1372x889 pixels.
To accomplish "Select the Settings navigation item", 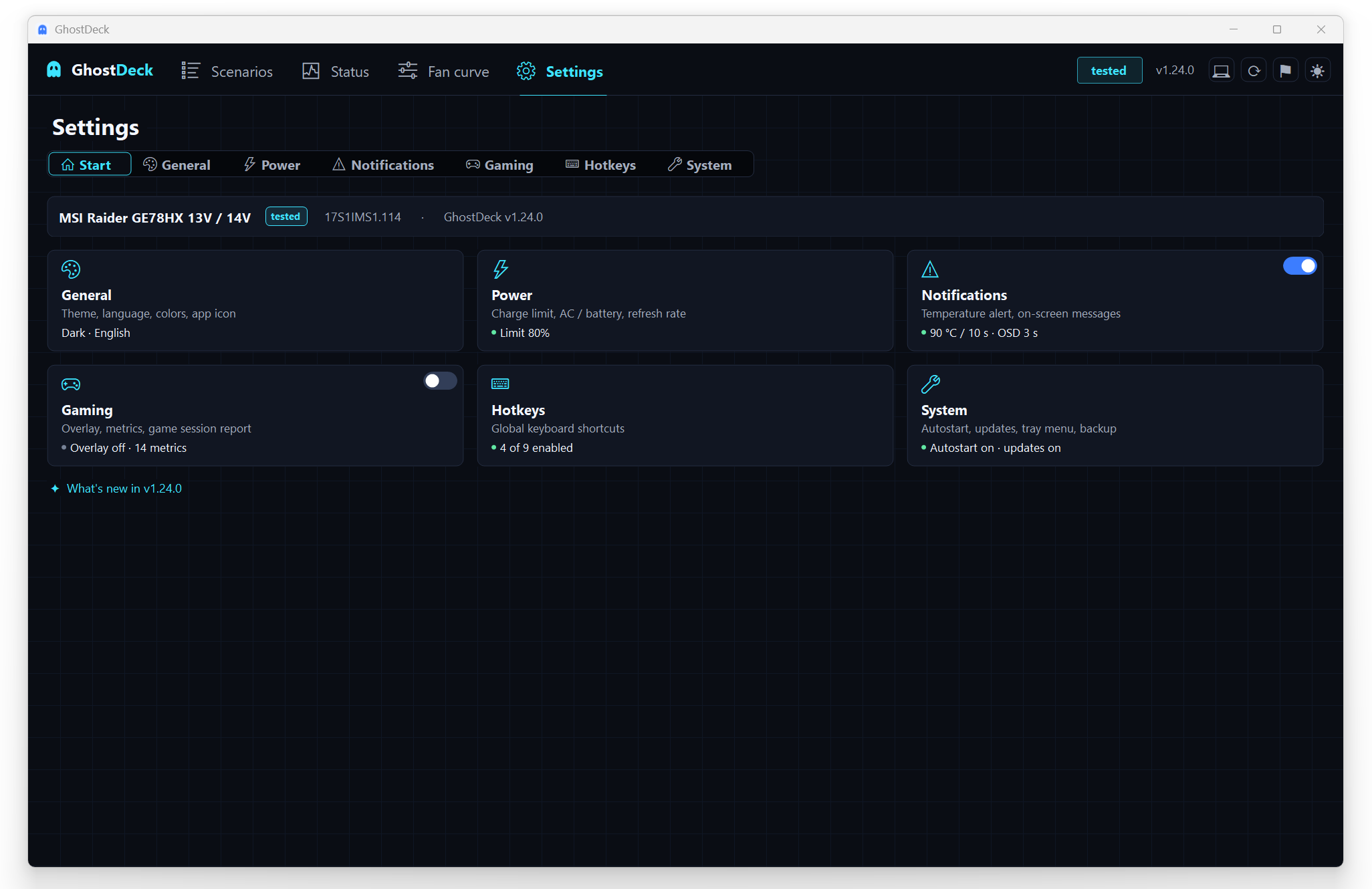I will pyautogui.click(x=560, y=72).
